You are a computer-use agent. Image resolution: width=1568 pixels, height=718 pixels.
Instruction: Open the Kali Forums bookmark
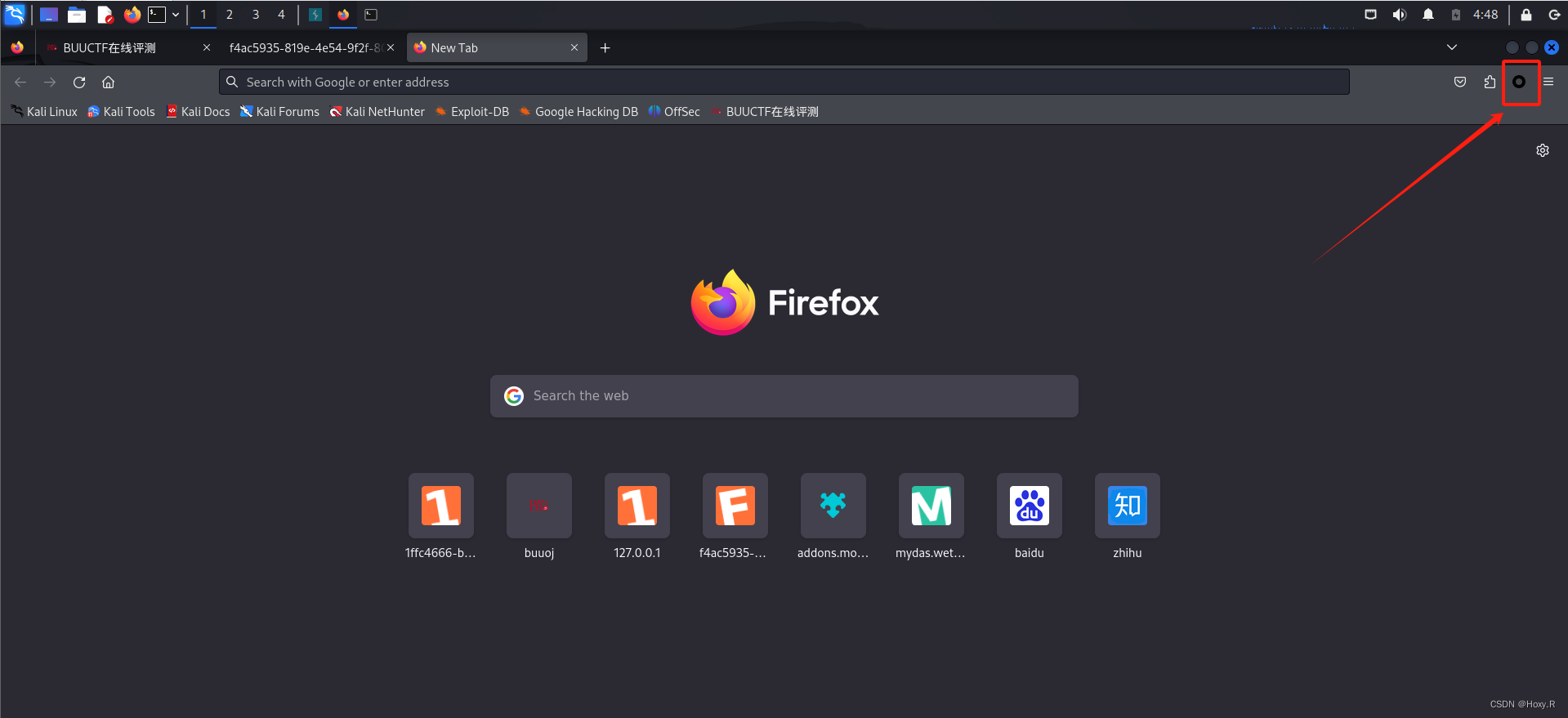click(x=279, y=112)
